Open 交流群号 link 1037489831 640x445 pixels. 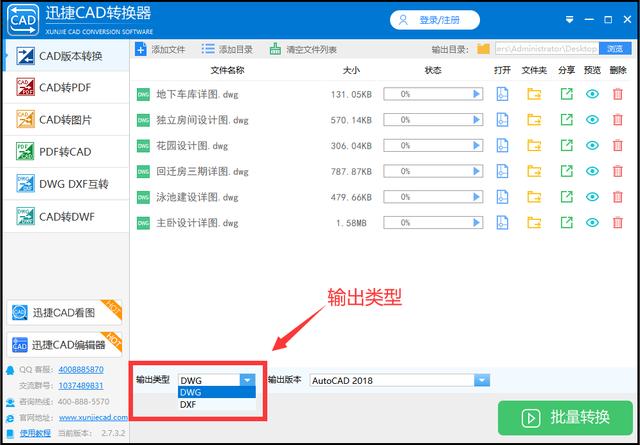(x=81, y=386)
